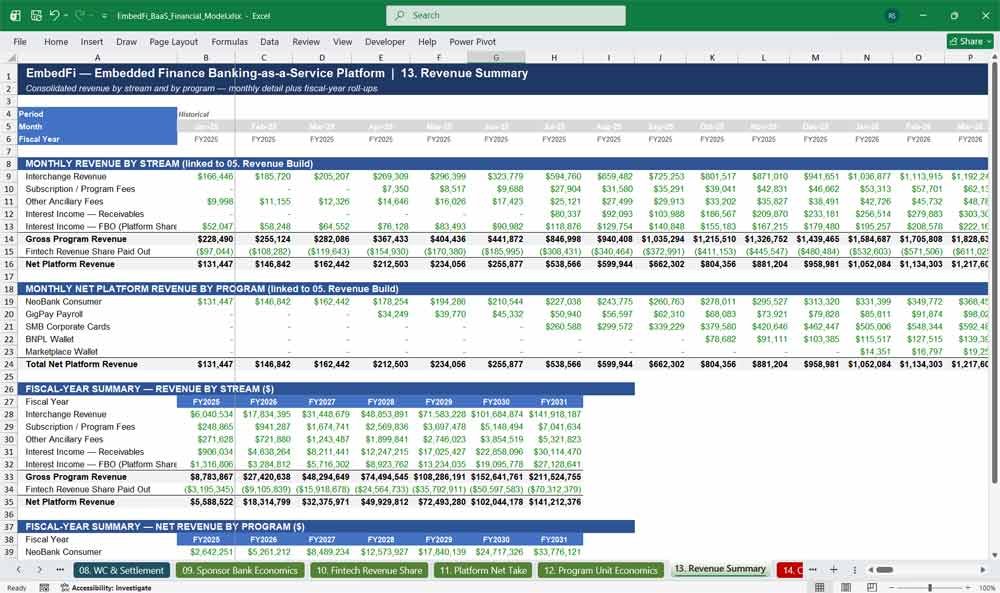This screenshot has height=593, width=1000.
Task: Select FY2025 Net Platform Revenue $5,588,522
Action: tap(206, 502)
